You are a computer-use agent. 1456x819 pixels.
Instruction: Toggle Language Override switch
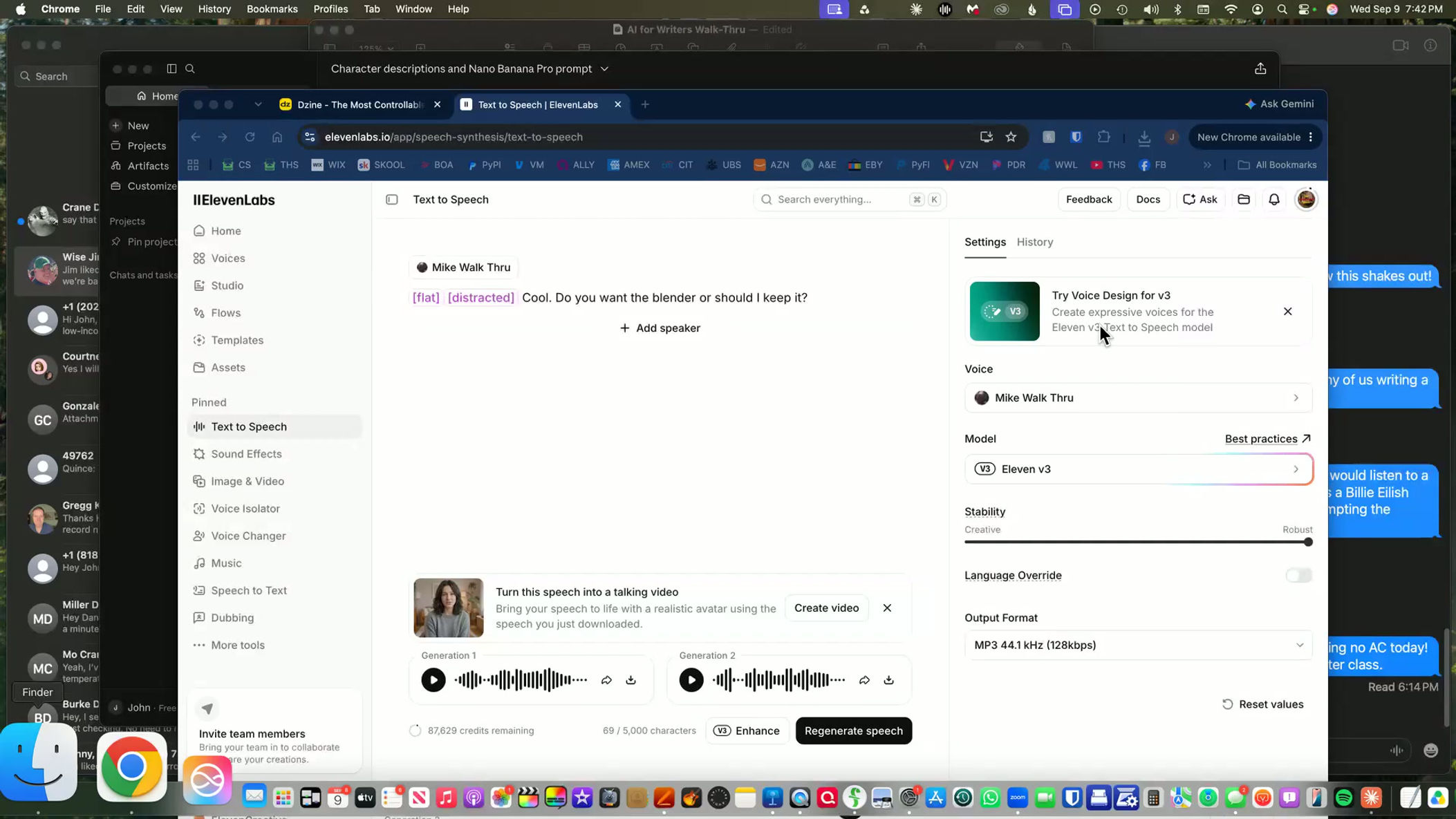pyautogui.click(x=1298, y=575)
